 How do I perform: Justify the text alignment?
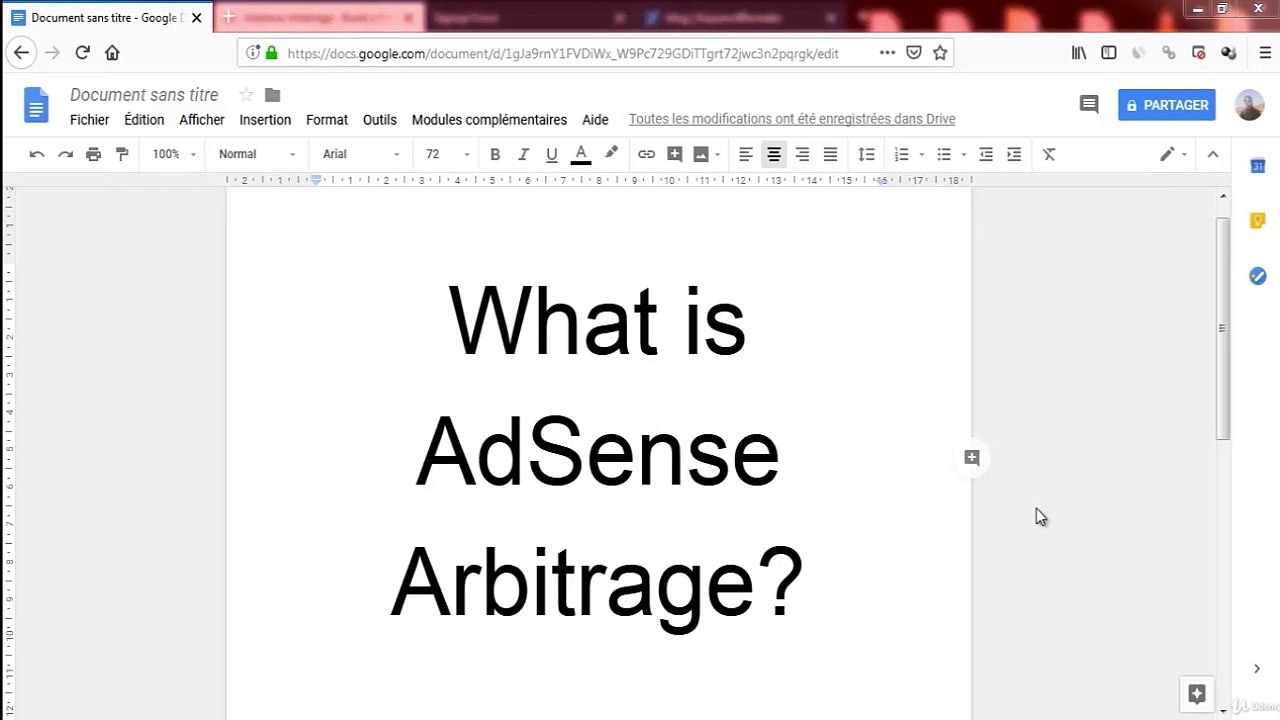point(830,154)
